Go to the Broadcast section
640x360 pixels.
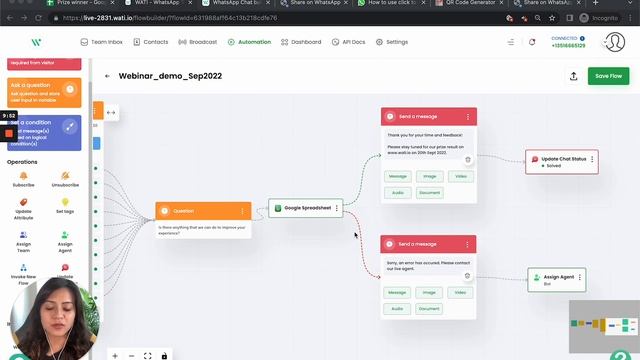click(x=198, y=42)
